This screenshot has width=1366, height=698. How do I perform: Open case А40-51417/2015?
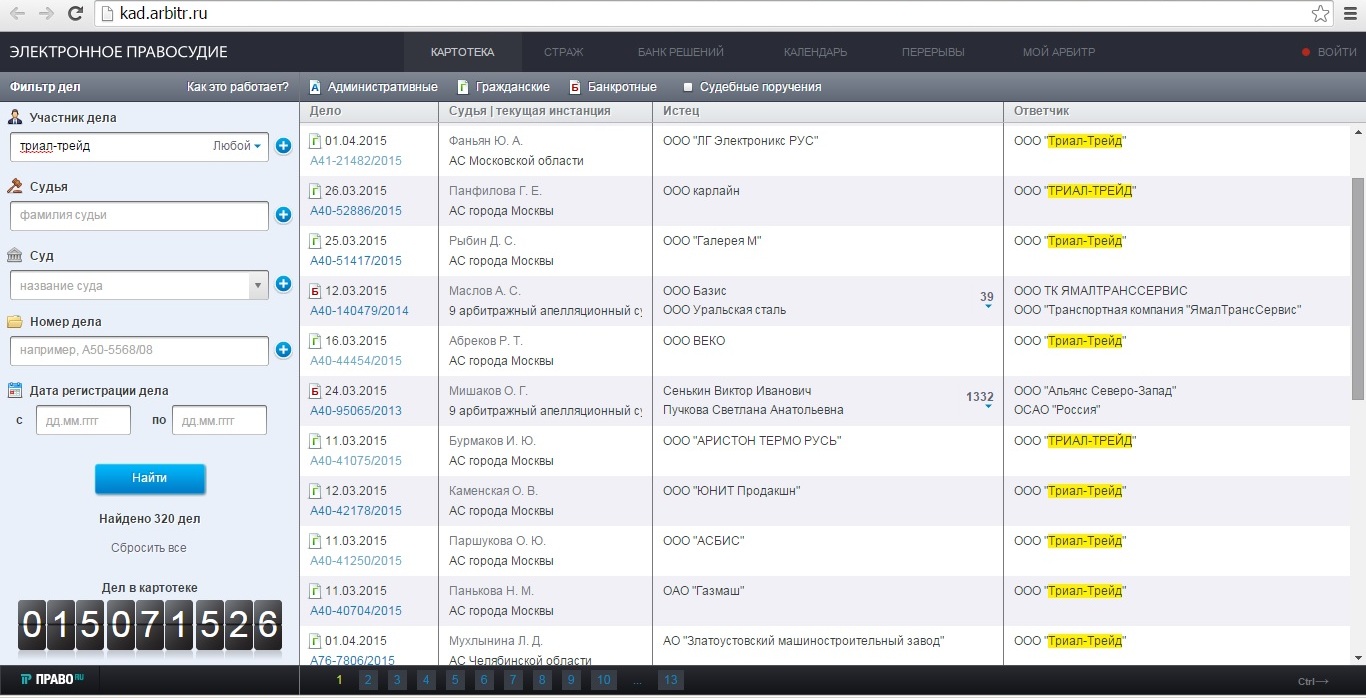point(356,261)
